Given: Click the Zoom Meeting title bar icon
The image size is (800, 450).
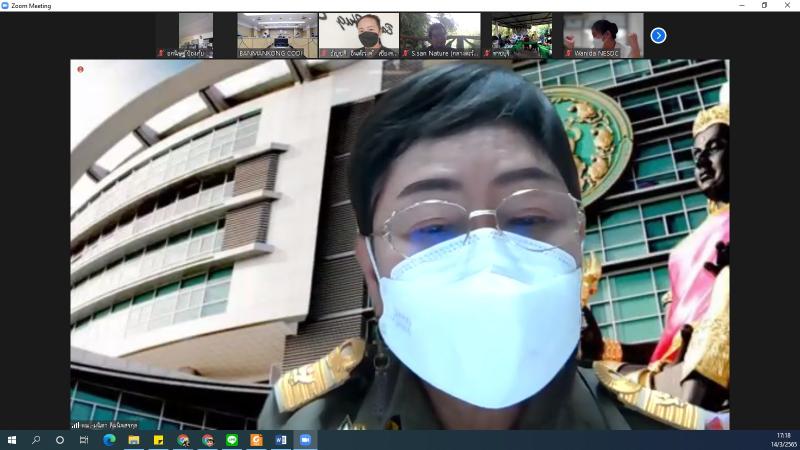Looking at the screenshot, I should pyautogui.click(x=5, y=6).
